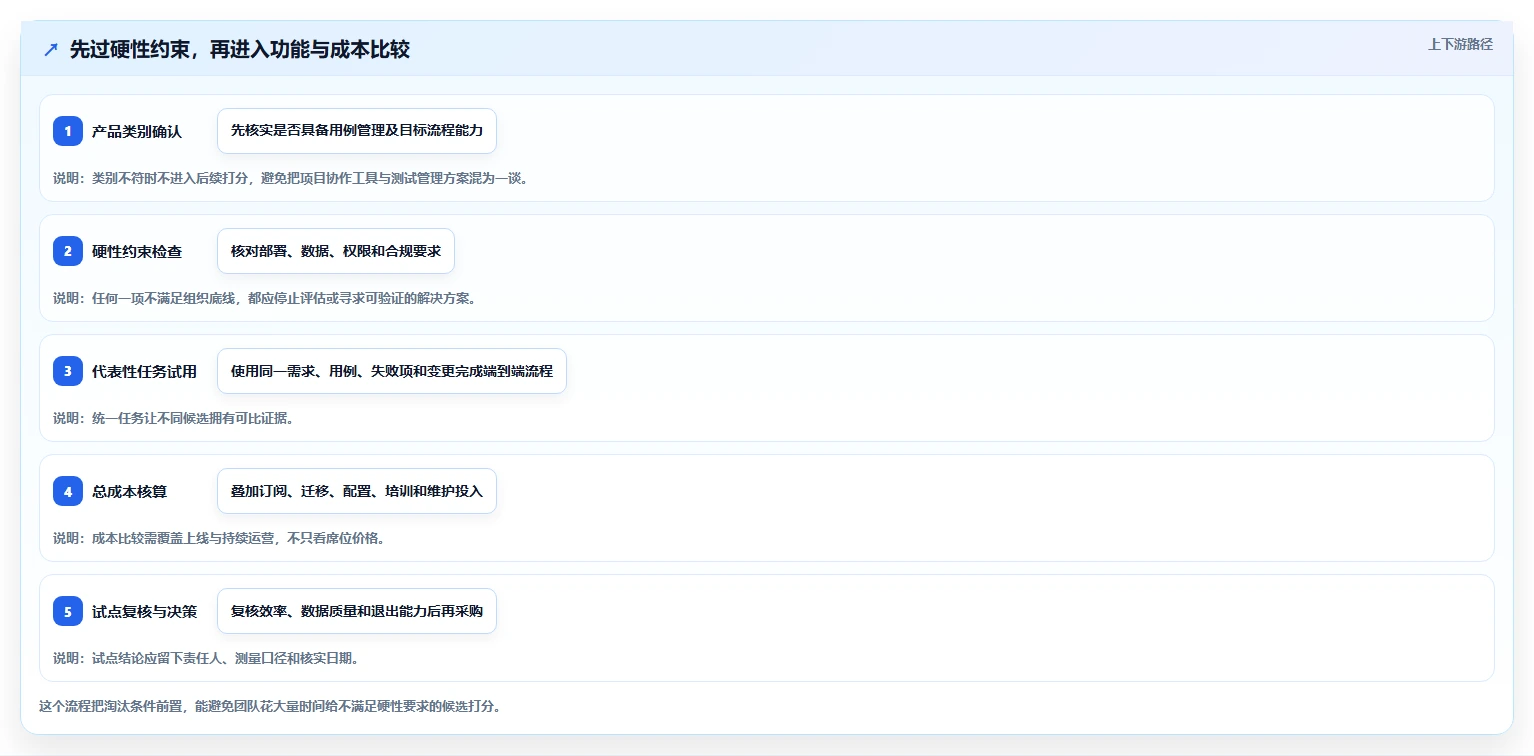Image resolution: width=1534 pixels, height=756 pixels.
Task: Click the note 成本比较需覆盖上线与持续运营
Action: pos(218,538)
